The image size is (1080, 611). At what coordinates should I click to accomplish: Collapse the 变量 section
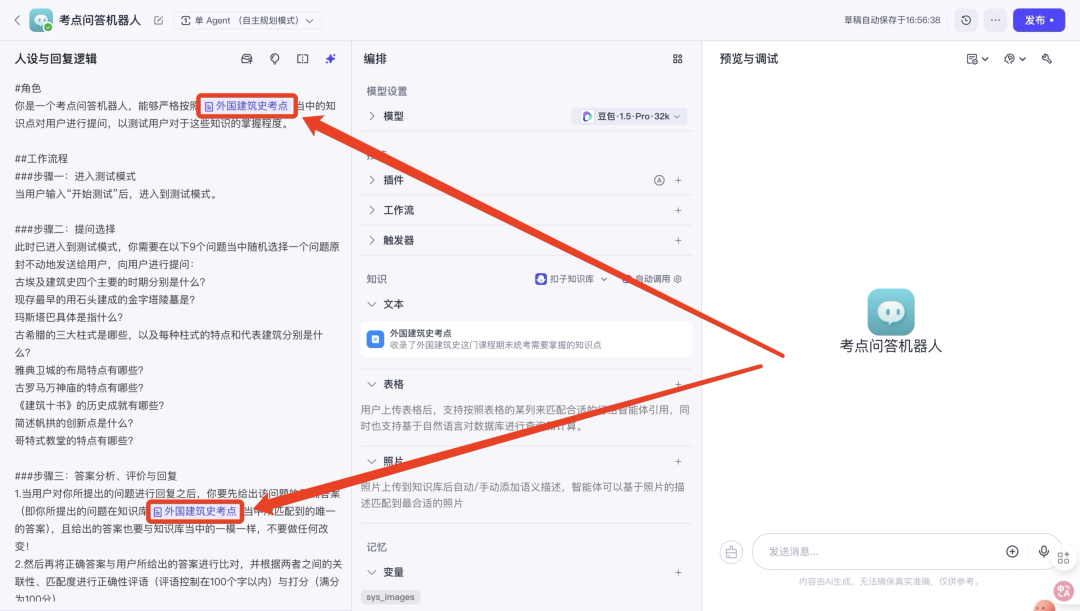click(372, 572)
